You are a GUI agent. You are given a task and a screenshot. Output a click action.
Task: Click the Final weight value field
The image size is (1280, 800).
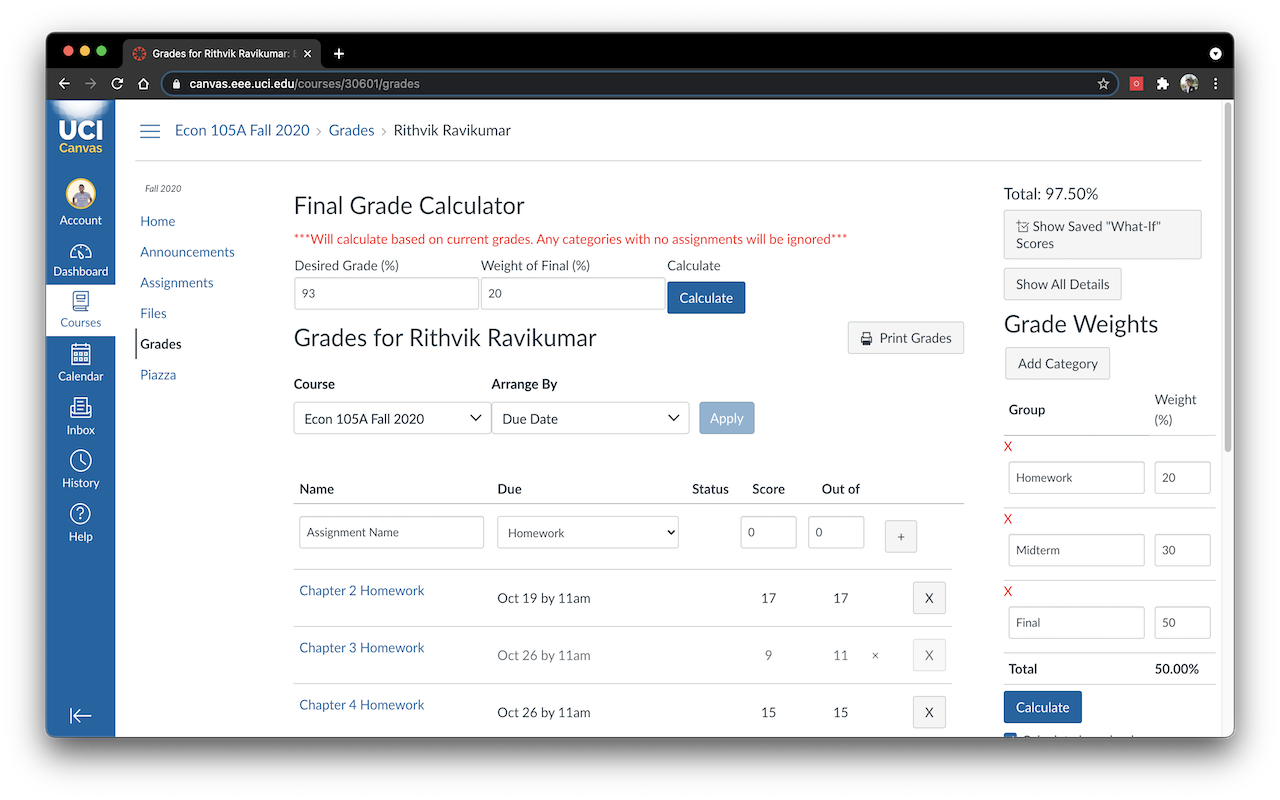(1182, 622)
